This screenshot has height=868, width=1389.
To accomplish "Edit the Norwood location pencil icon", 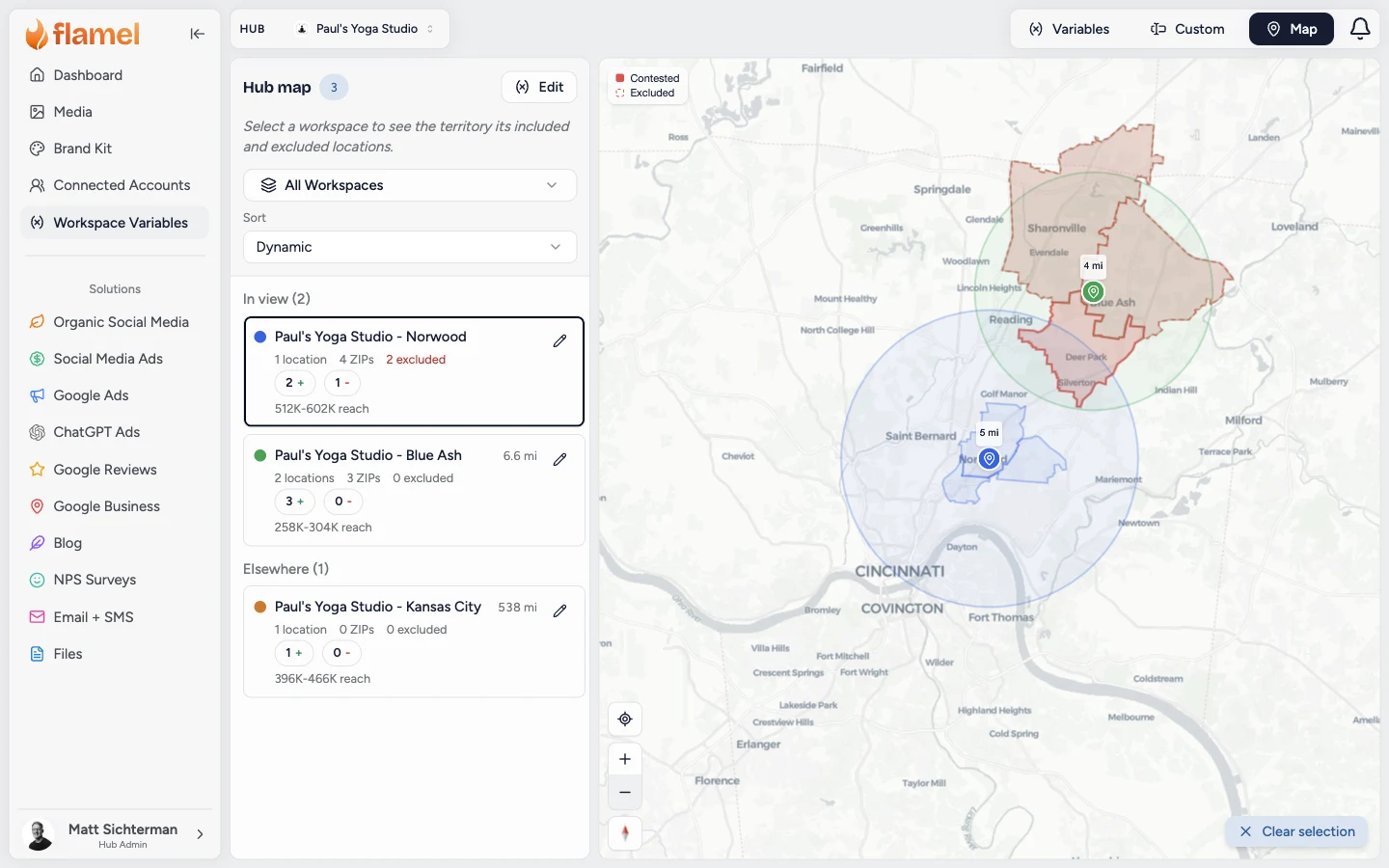I will click(559, 340).
